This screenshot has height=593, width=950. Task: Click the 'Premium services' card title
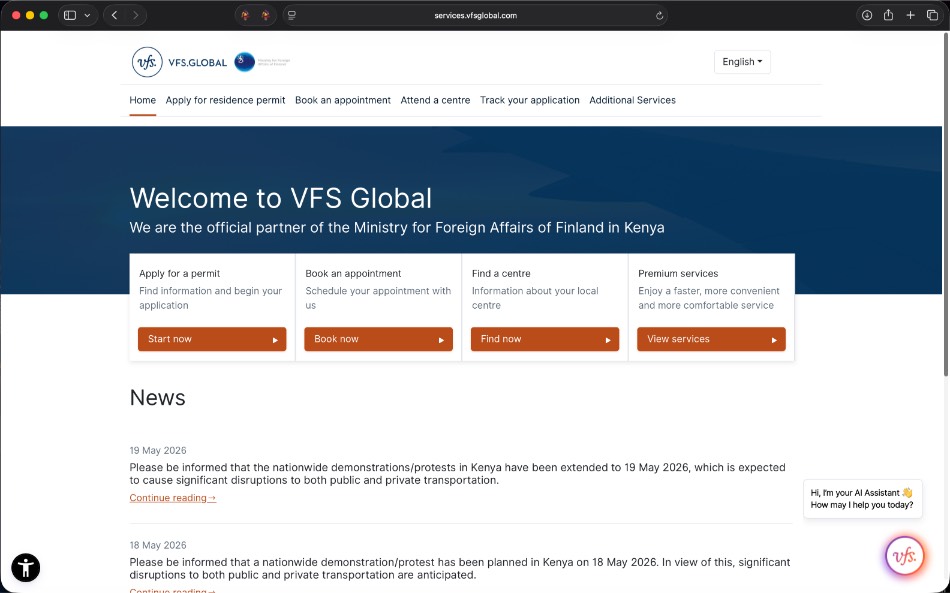coord(678,274)
